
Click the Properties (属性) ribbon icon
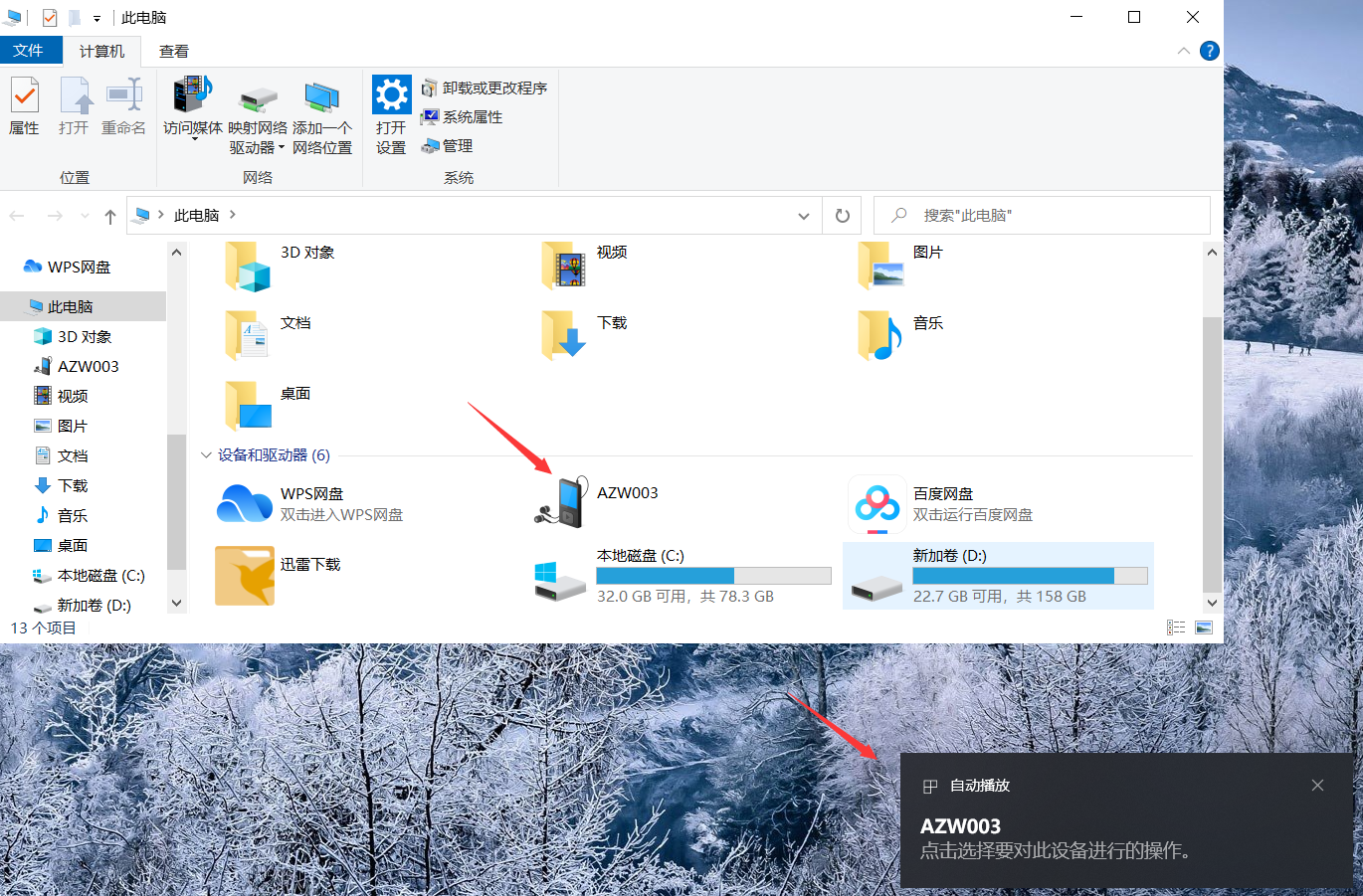(x=25, y=105)
